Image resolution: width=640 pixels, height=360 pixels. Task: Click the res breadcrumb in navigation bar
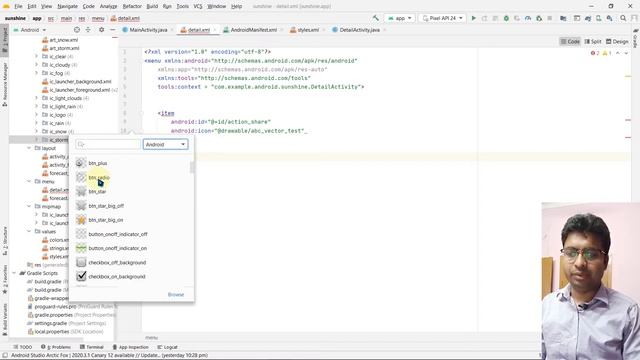coord(82,18)
